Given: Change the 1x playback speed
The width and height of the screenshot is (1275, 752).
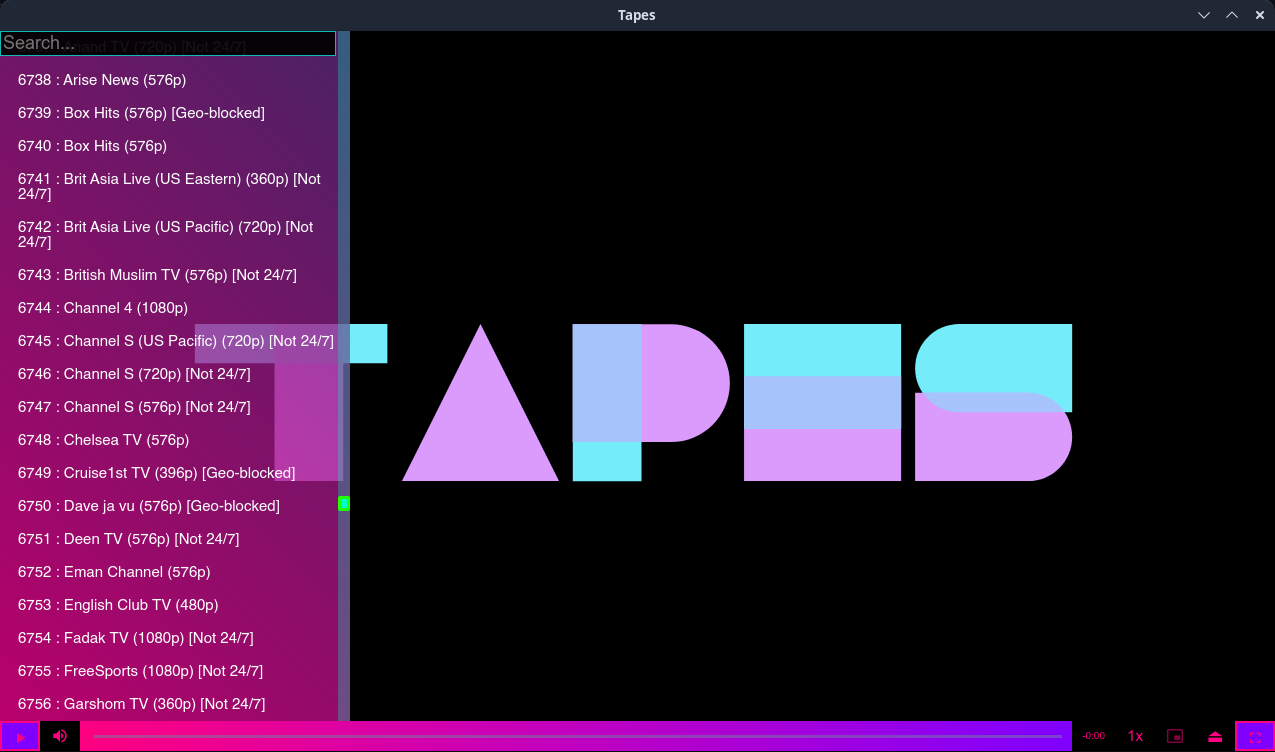Looking at the screenshot, I should point(1135,736).
